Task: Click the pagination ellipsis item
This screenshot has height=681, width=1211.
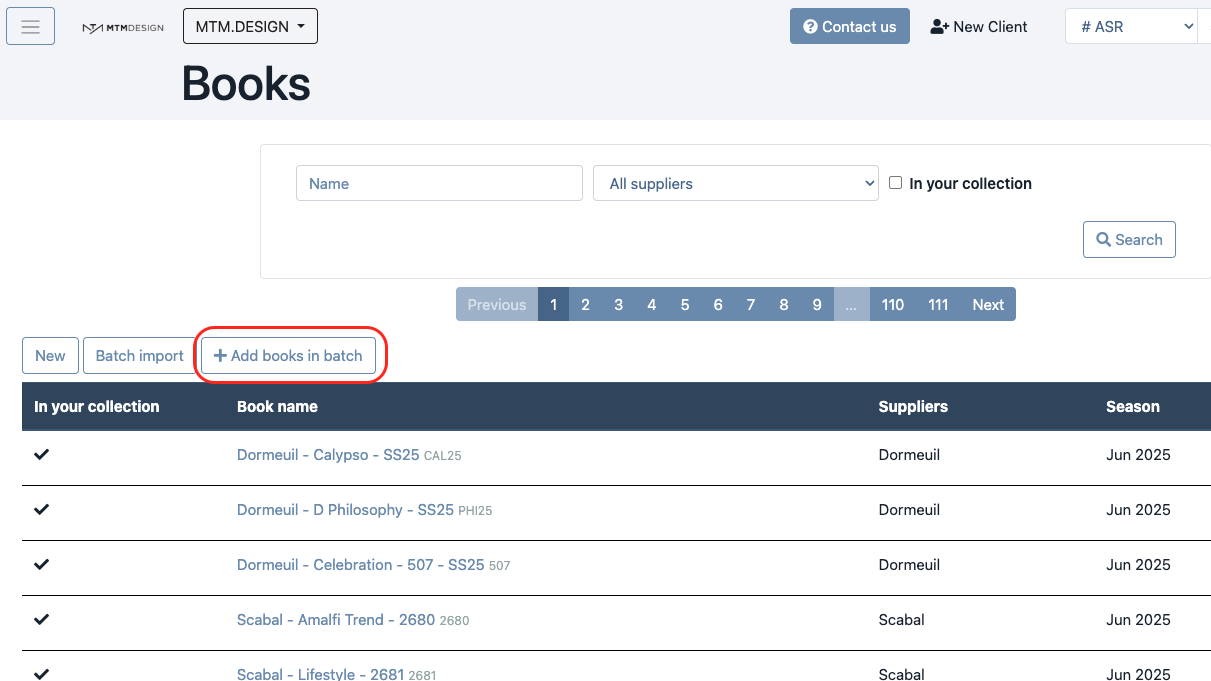Action: 851,304
